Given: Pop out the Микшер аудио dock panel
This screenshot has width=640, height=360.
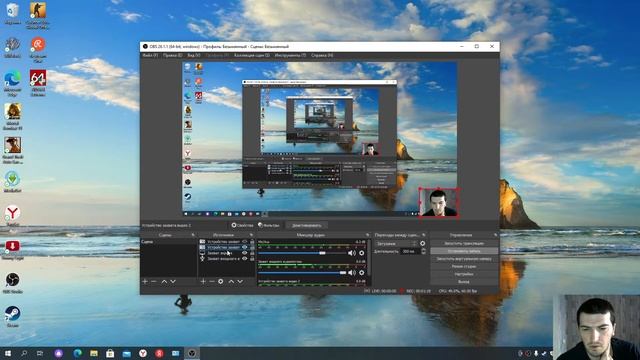Looking at the screenshot, I should (367, 235).
